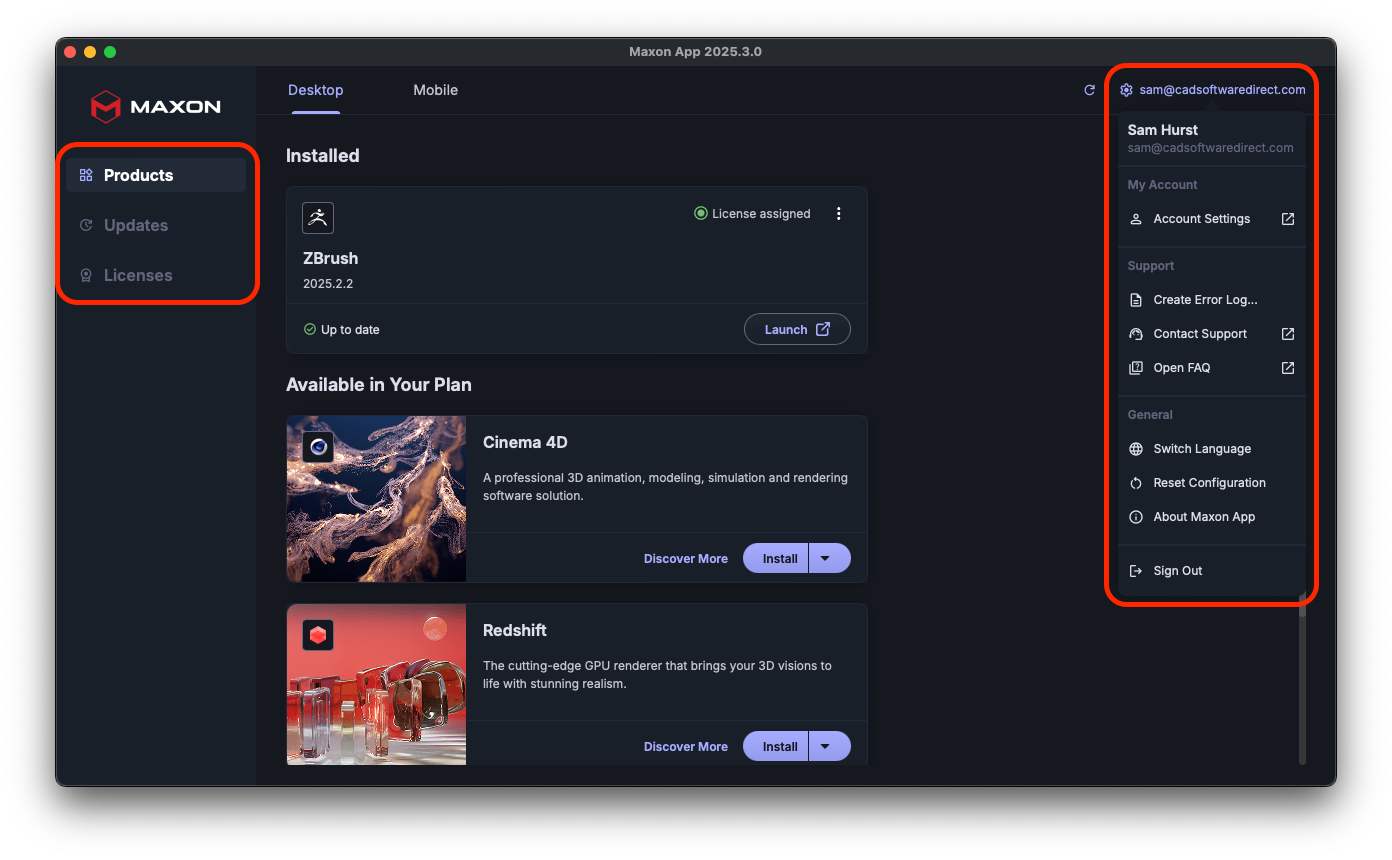The height and width of the screenshot is (860, 1392).
Task: Launch ZBrush
Action: (x=797, y=329)
